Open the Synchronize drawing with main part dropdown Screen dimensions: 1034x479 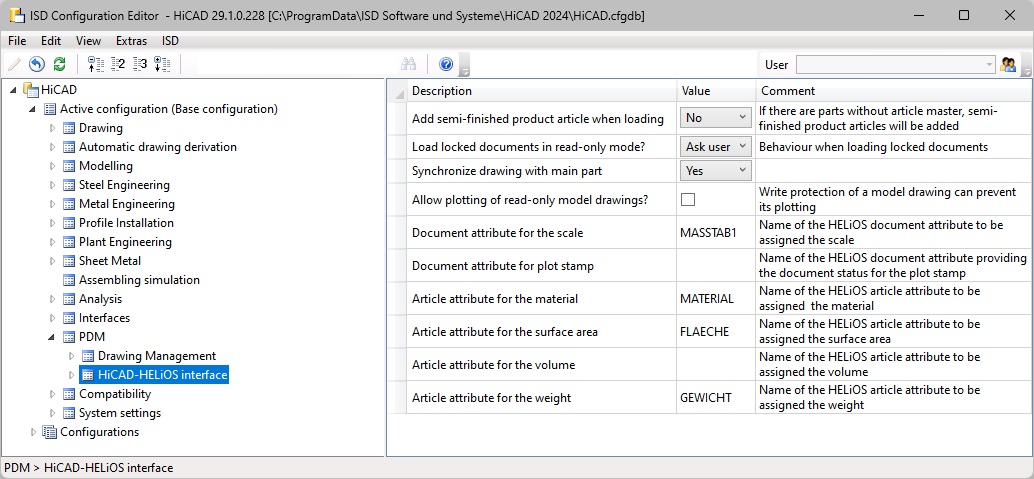(715, 170)
